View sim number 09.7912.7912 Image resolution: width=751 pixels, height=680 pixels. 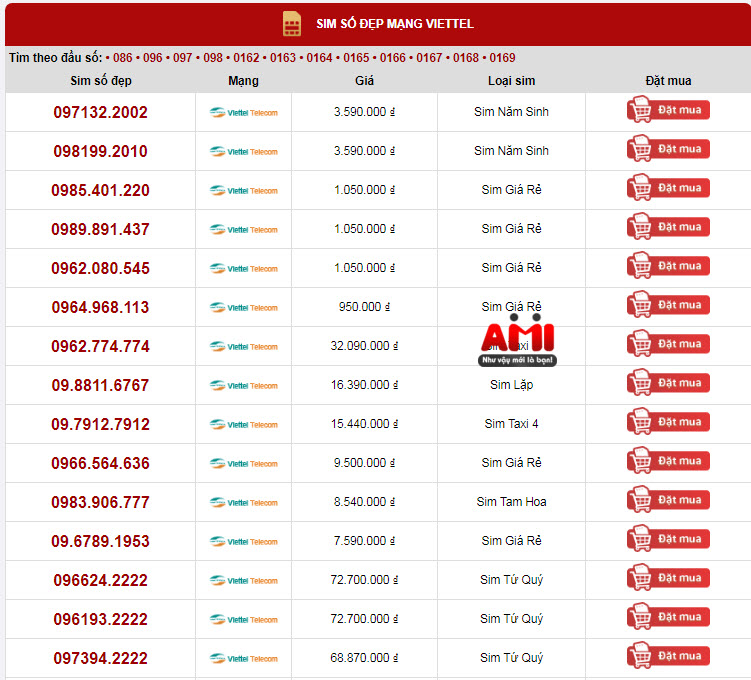(x=101, y=425)
